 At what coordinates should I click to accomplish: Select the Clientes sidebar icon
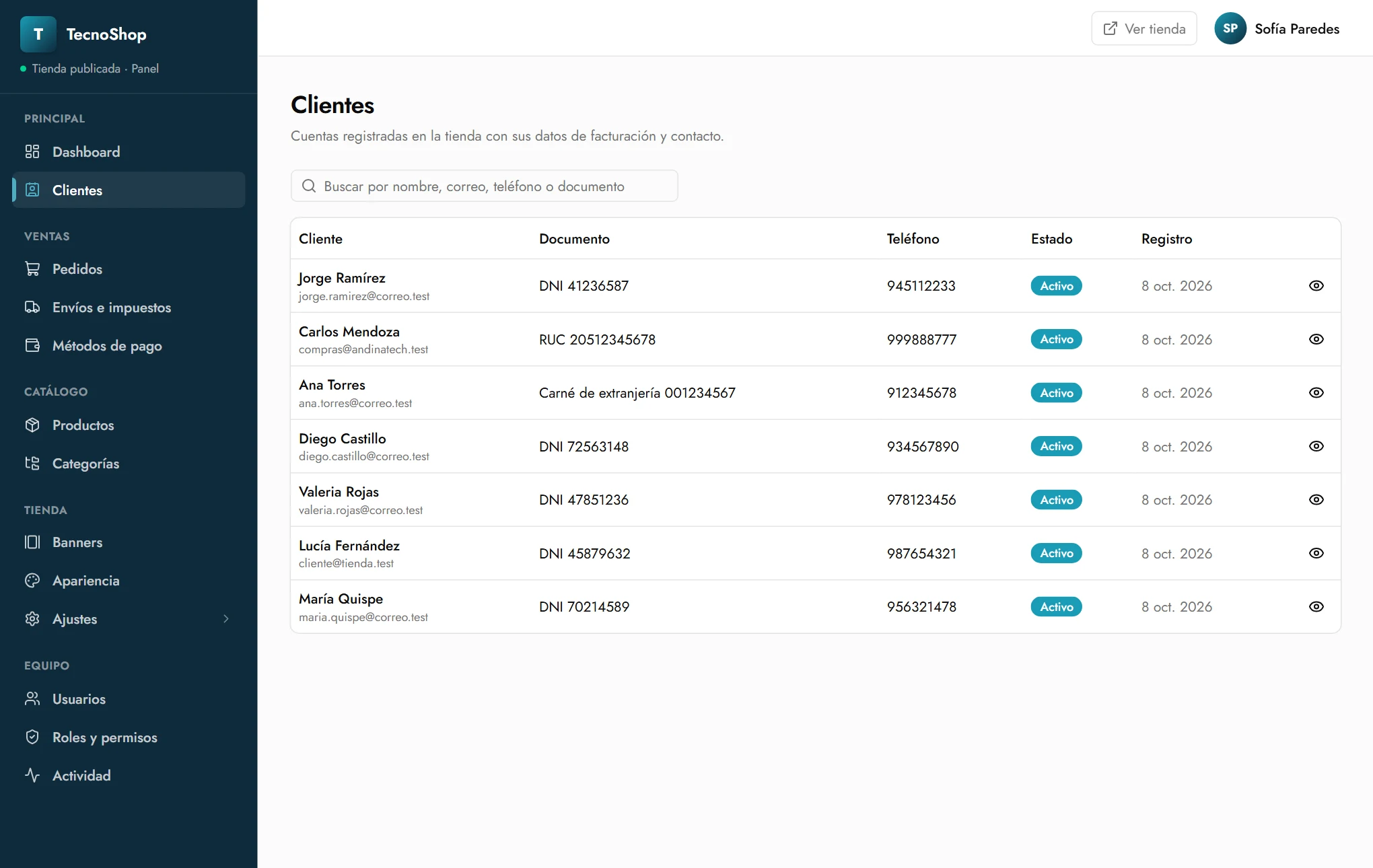pyautogui.click(x=32, y=190)
